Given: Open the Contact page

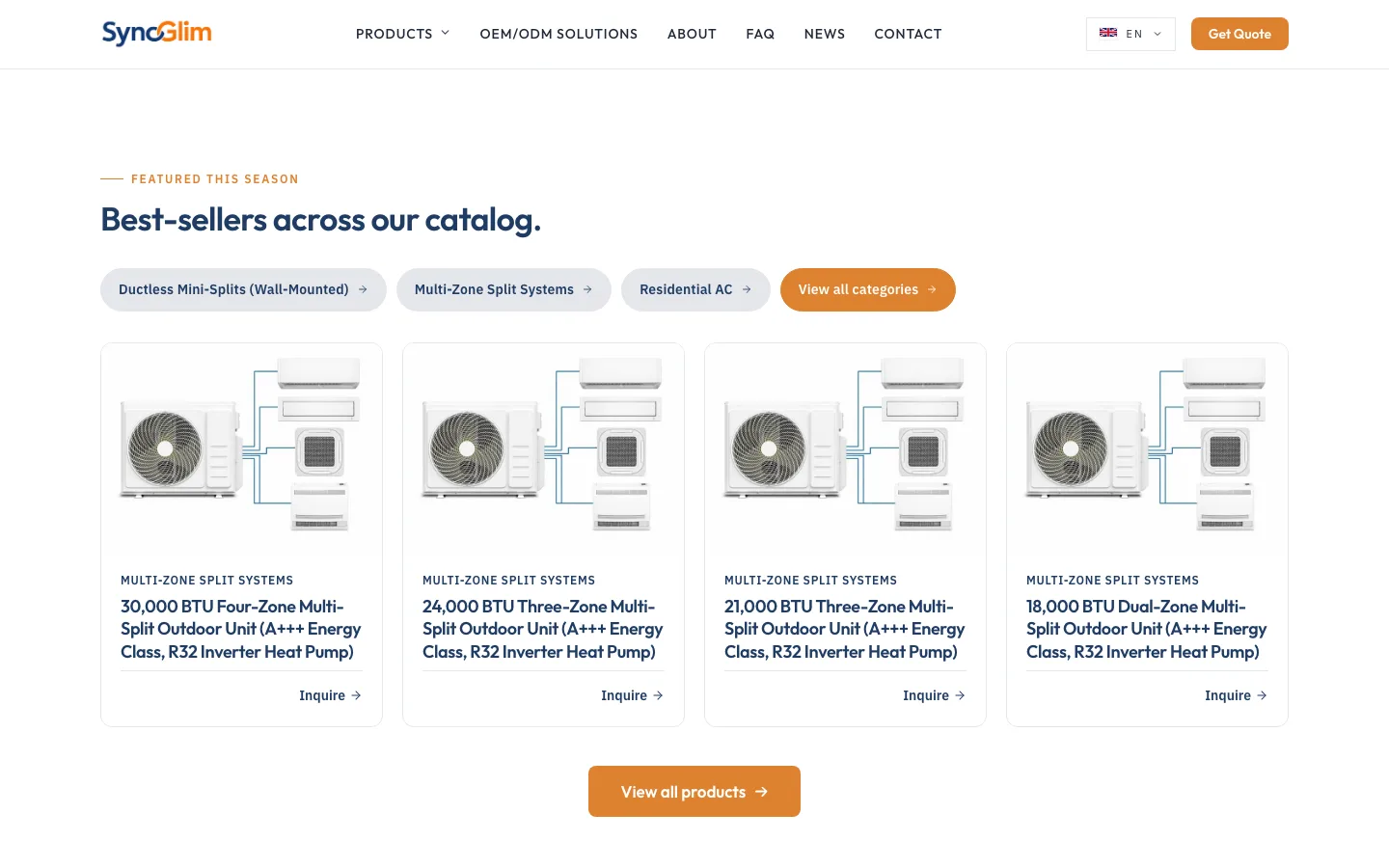Looking at the screenshot, I should pyautogui.click(x=908, y=34).
